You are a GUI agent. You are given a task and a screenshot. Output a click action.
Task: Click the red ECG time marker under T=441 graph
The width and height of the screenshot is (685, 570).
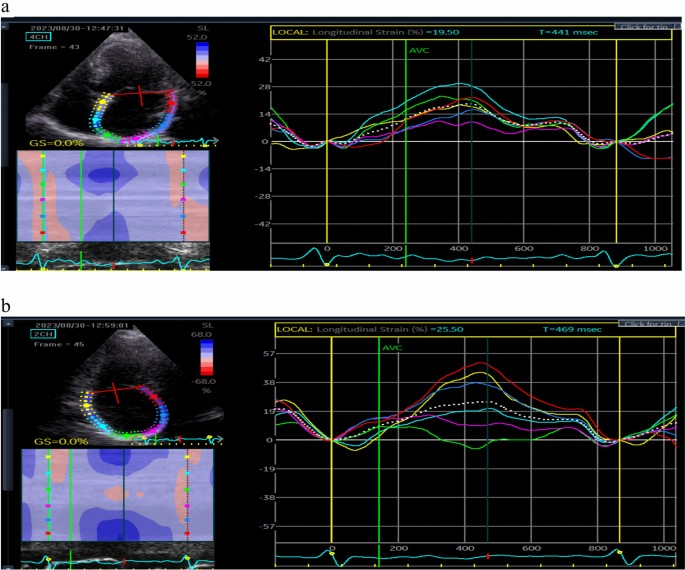pos(472,261)
